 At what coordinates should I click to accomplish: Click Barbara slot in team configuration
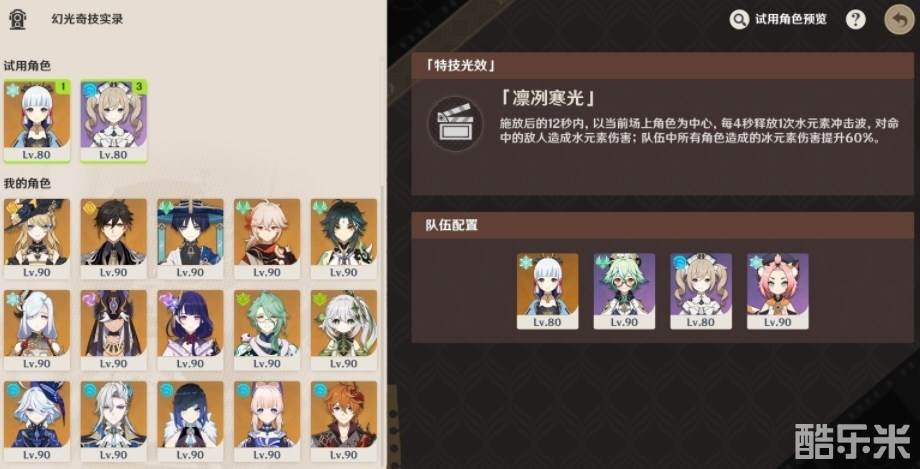701,291
